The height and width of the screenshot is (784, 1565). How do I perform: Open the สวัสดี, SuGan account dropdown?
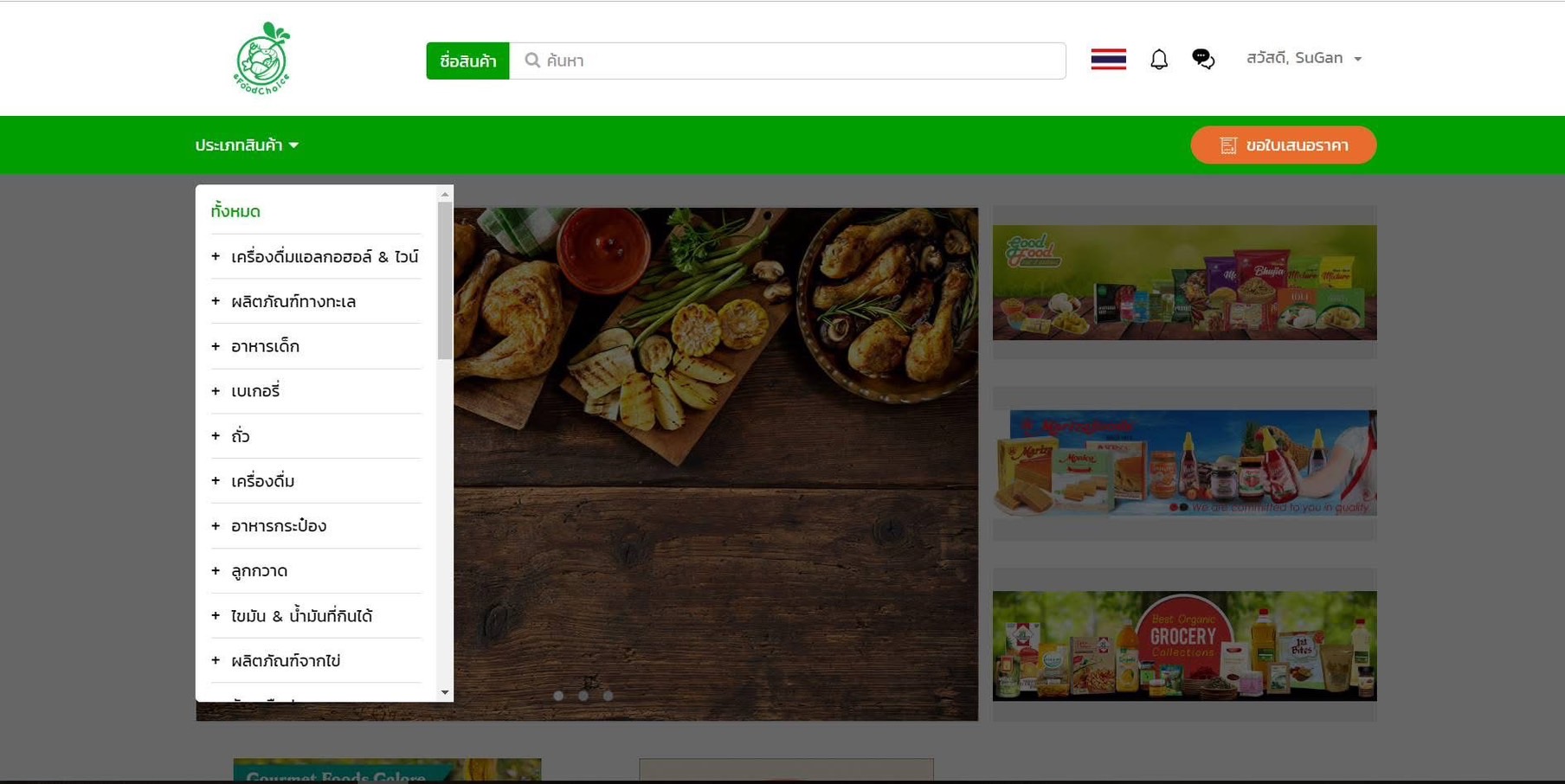click(1304, 58)
